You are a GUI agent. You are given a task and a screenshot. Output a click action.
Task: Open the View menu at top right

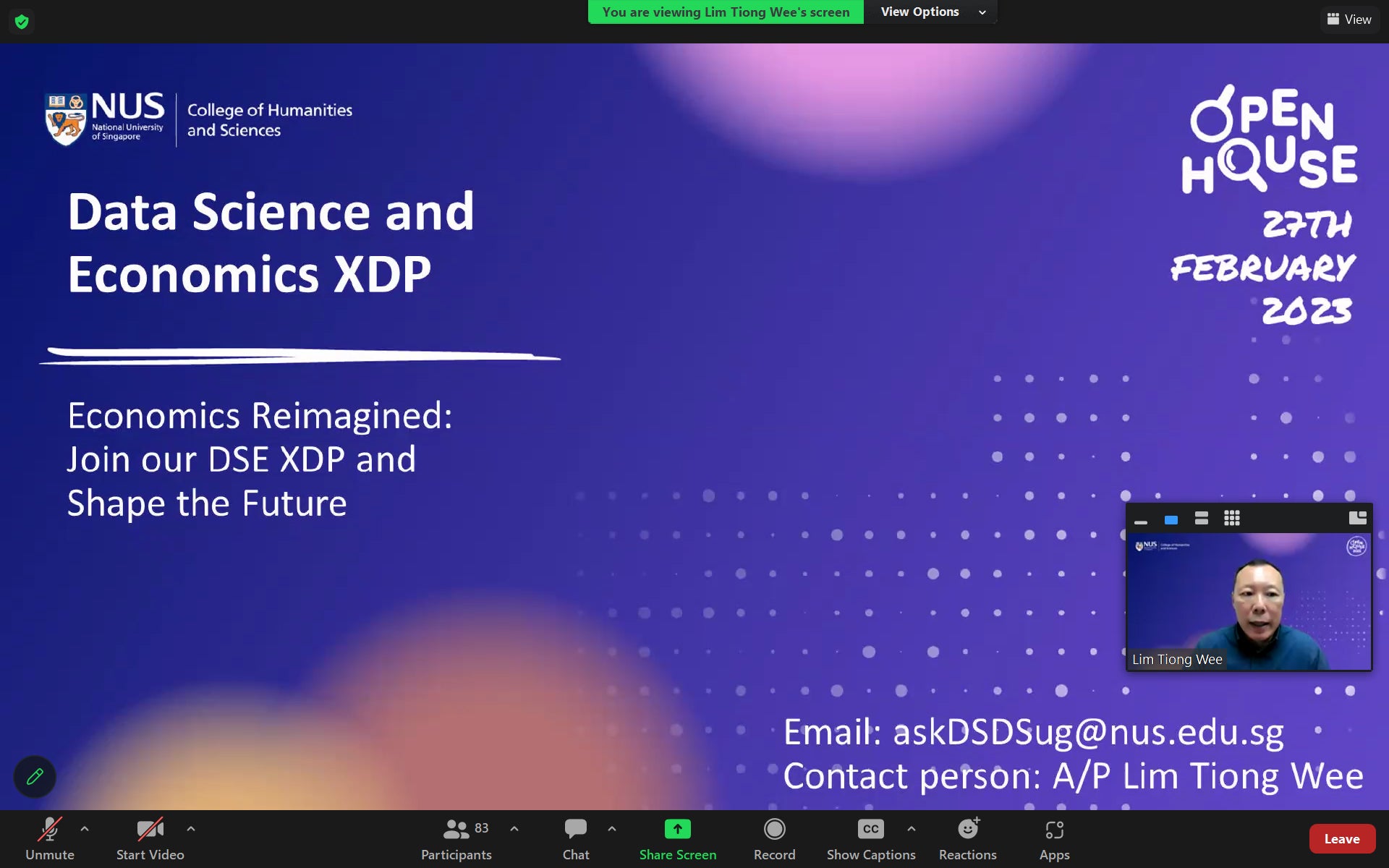point(1349,20)
